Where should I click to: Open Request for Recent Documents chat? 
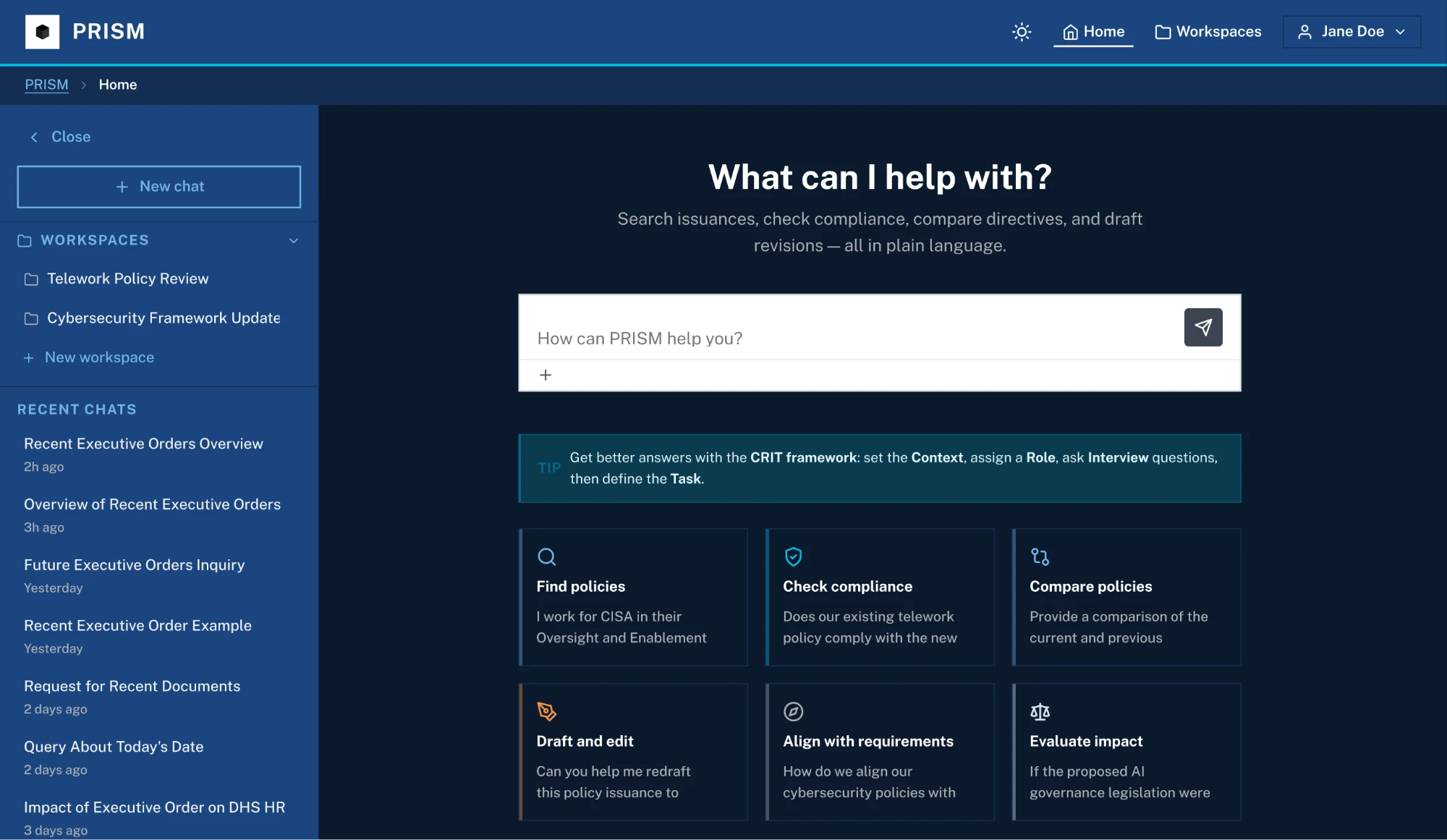coord(159,697)
